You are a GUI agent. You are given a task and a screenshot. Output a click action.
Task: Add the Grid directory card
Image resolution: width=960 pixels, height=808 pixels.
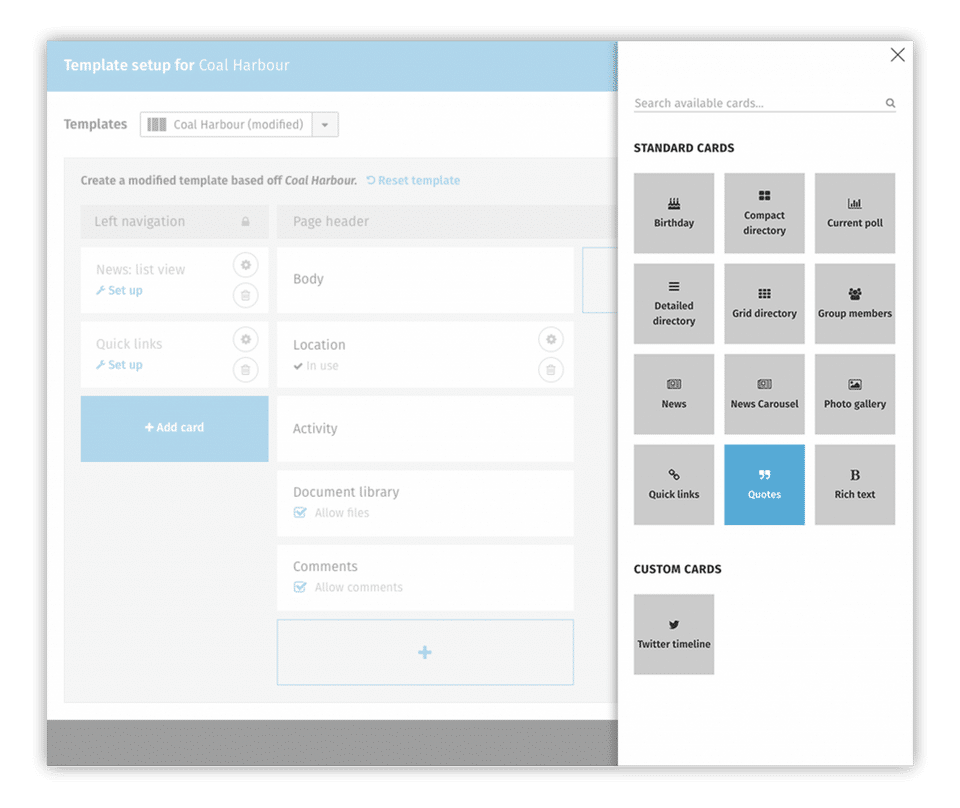pos(764,304)
